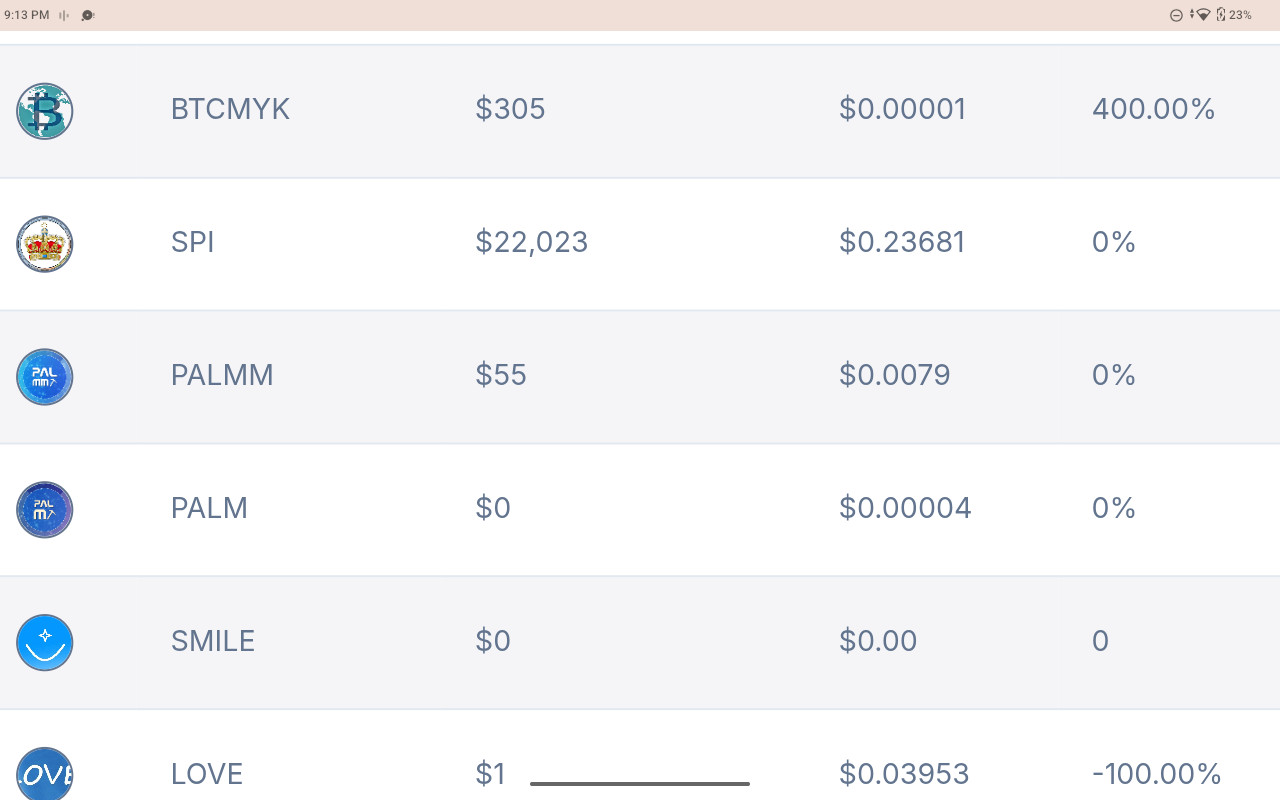Open the BTCMYK token name
The width and height of the screenshot is (1280, 800).
(x=230, y=109)
